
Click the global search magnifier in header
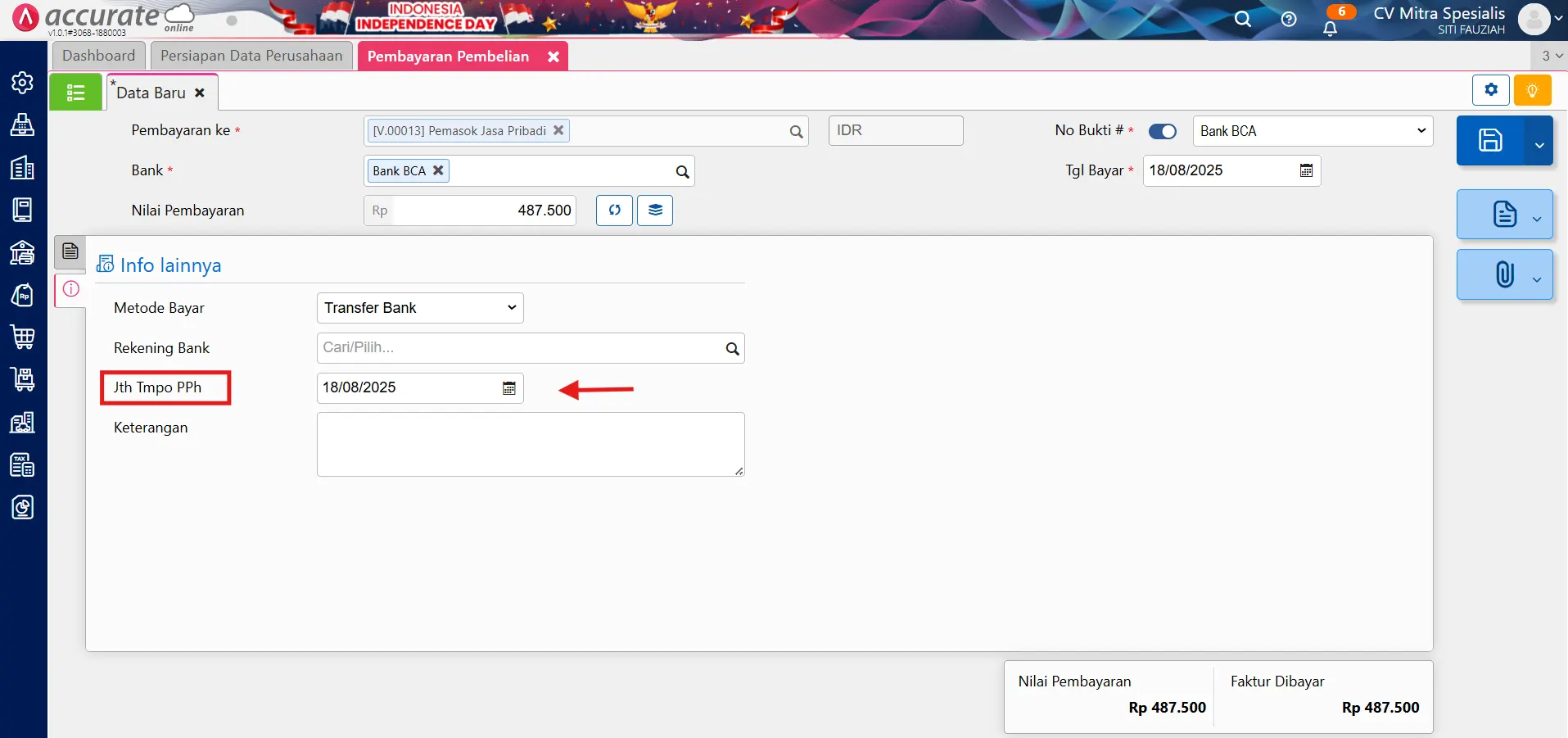(1243, 19)
